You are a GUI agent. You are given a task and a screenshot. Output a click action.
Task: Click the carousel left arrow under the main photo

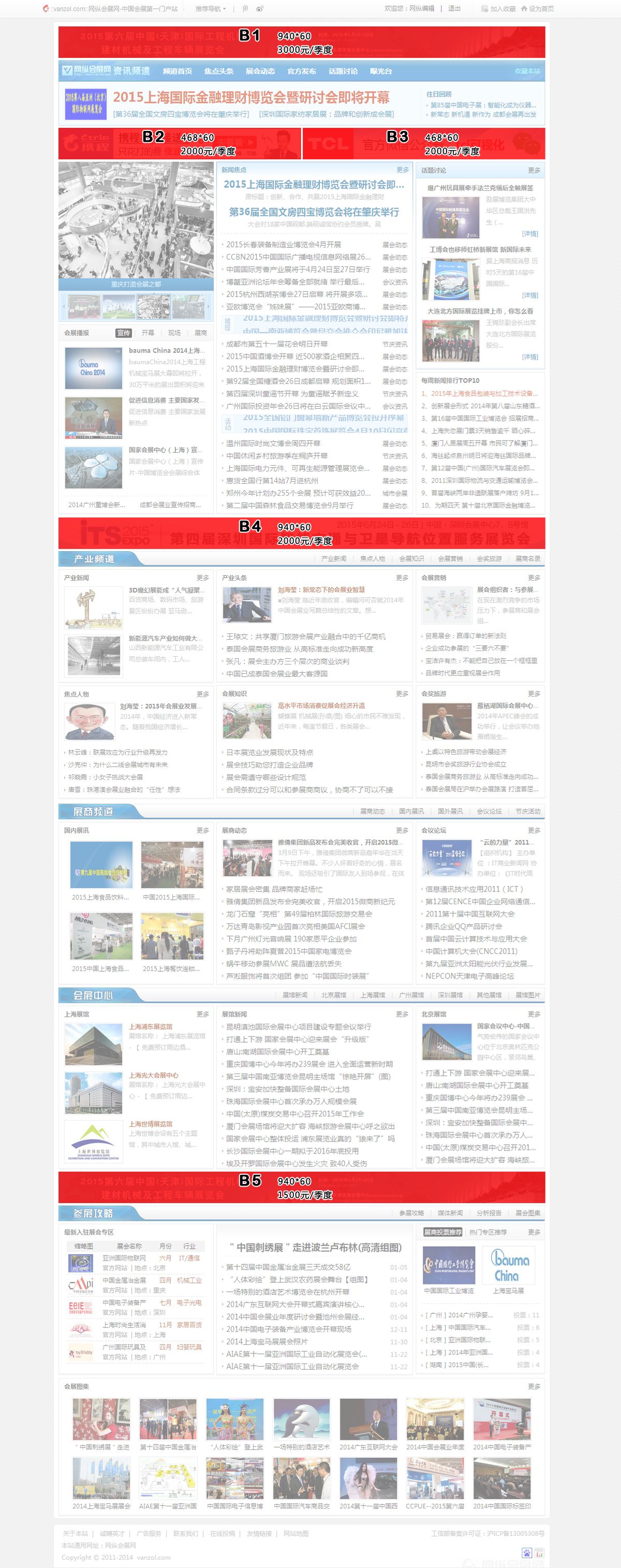click(64, 307)
